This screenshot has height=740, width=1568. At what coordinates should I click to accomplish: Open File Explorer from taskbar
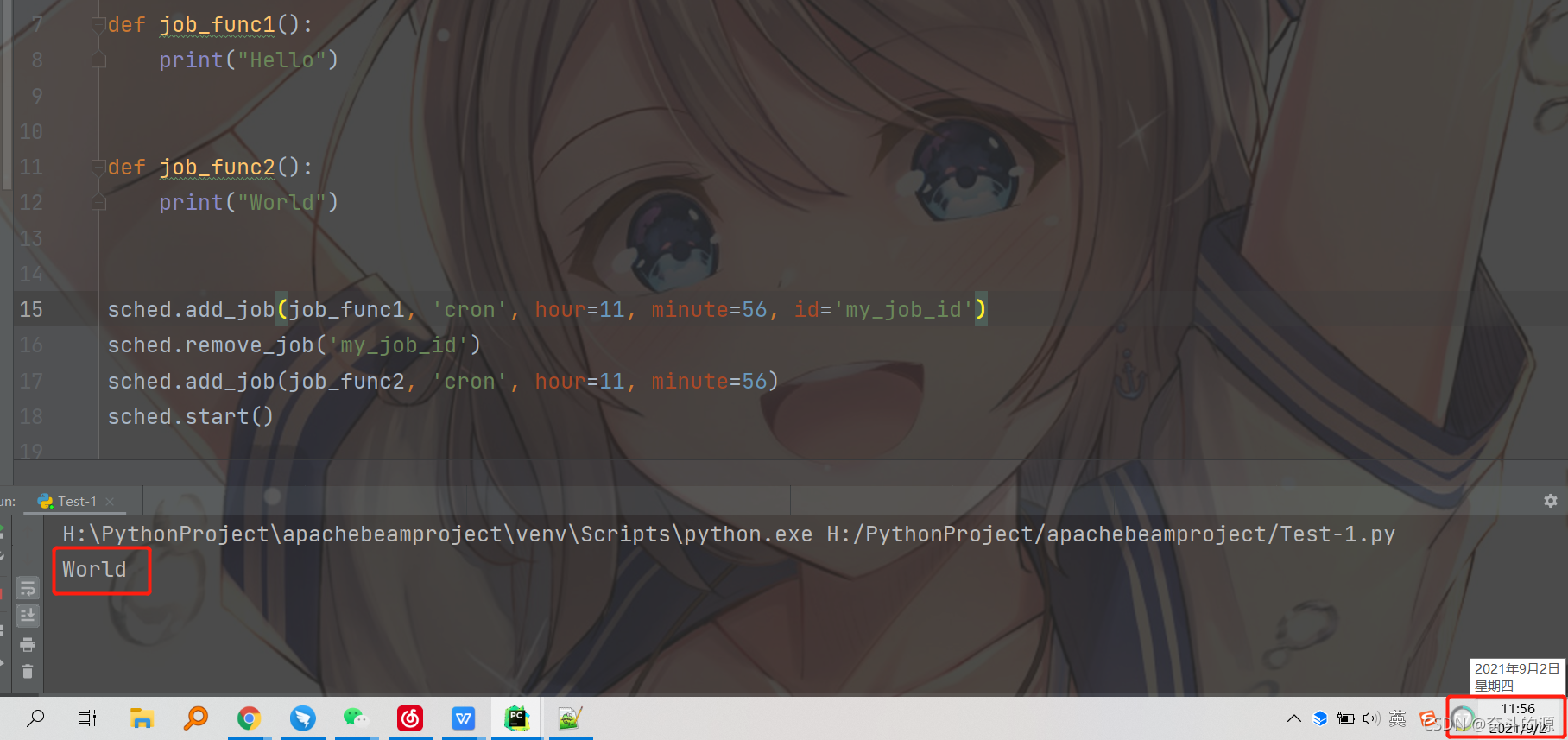tap(142, 718)
